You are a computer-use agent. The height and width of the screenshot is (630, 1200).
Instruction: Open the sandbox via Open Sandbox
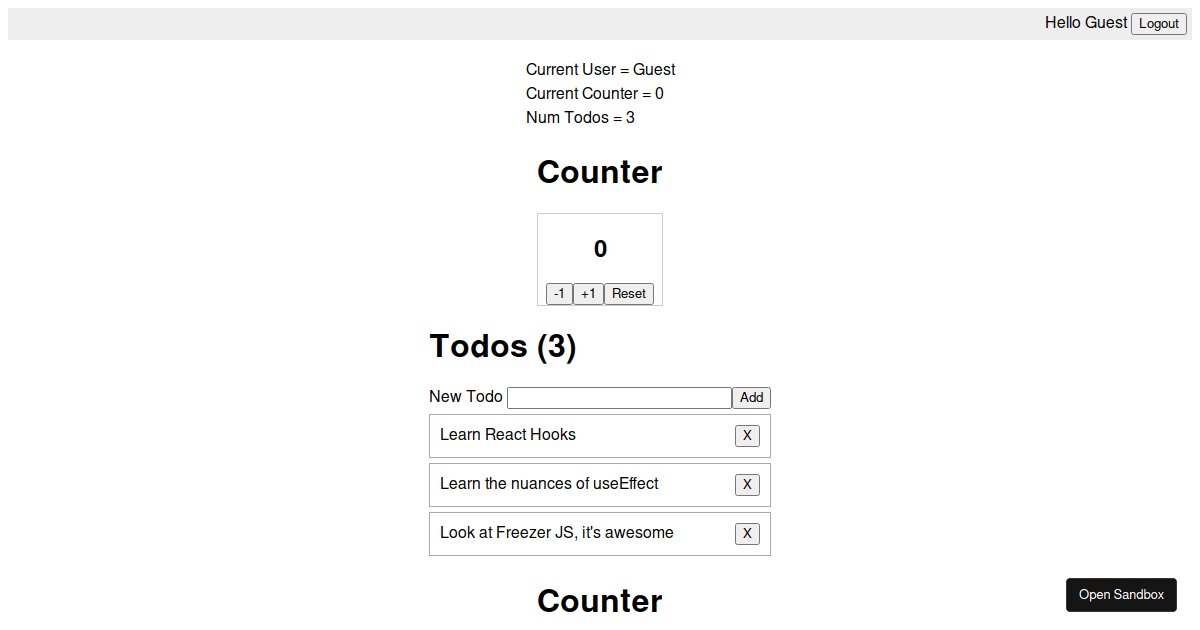pos(1121,595)
